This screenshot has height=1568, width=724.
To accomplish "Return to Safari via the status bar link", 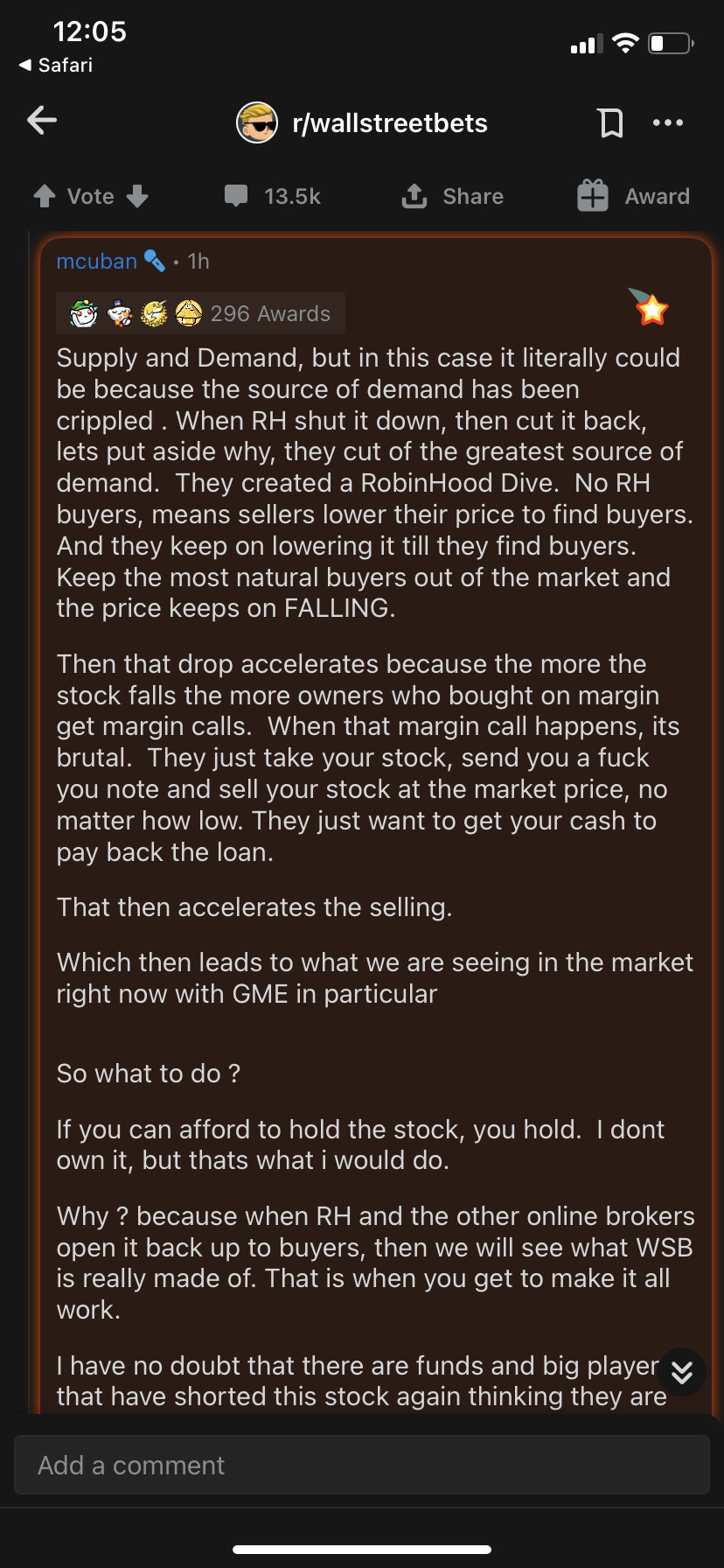I will pyautogui.click(x=56, y=66).
